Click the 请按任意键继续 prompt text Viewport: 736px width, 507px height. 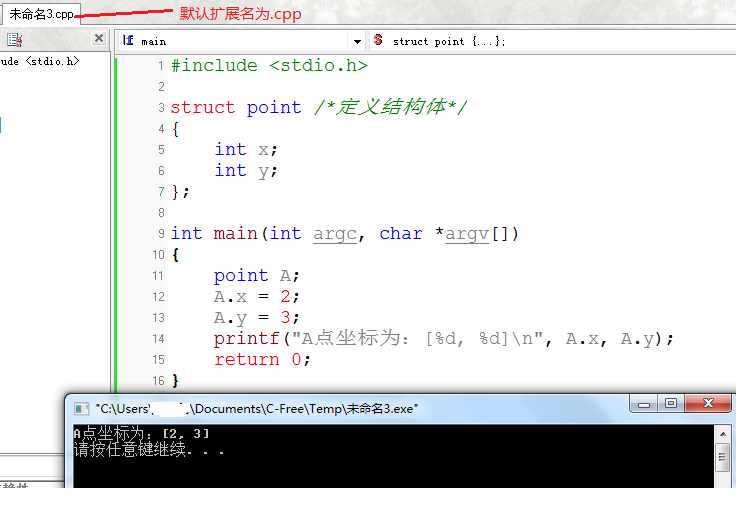click(x=148, y=450)
